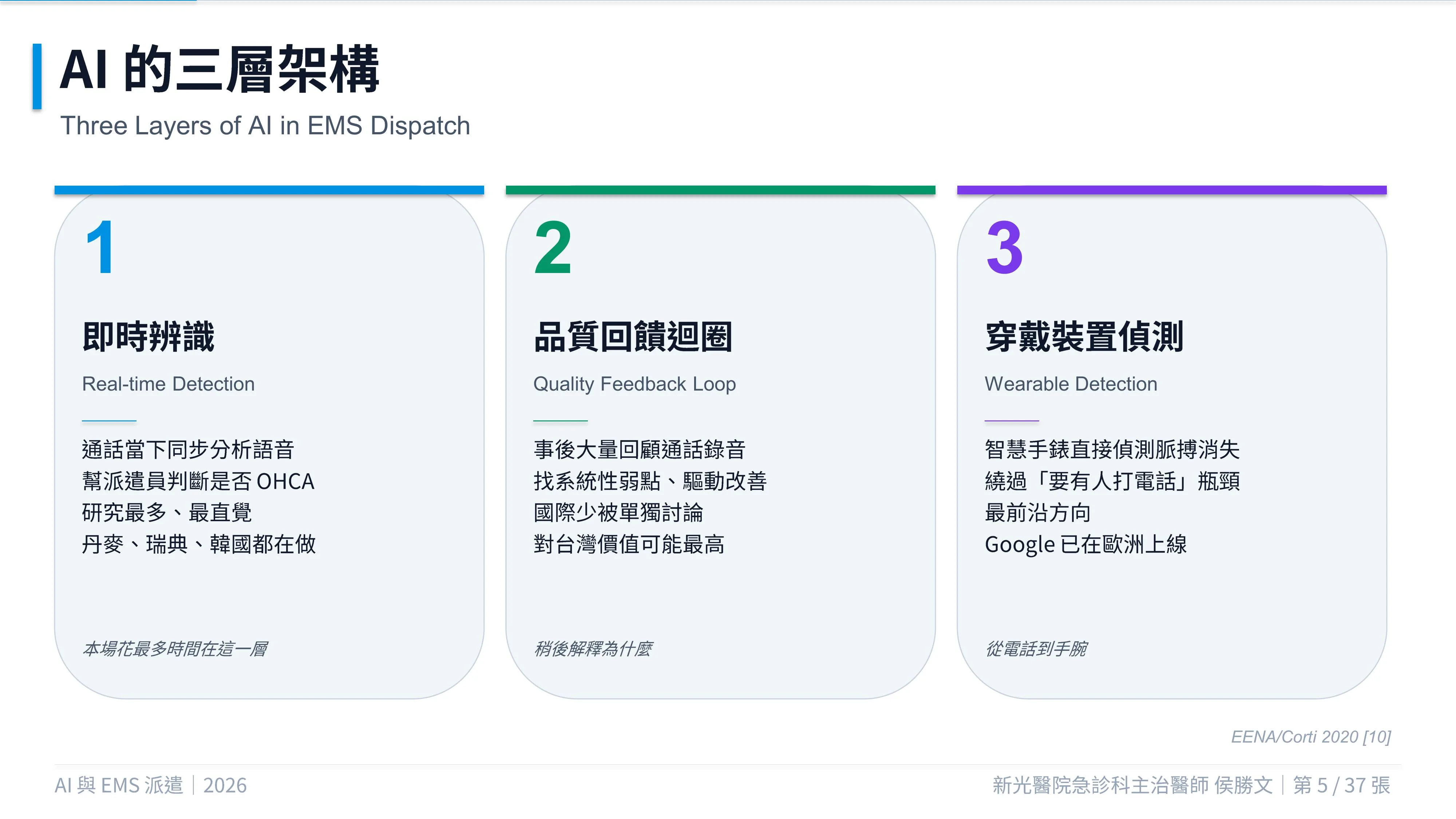Viewport: 1456px width, 819px height.
Task: Click the page indicator 第 5 / 37 張
Action: (x=1342, y=785)
